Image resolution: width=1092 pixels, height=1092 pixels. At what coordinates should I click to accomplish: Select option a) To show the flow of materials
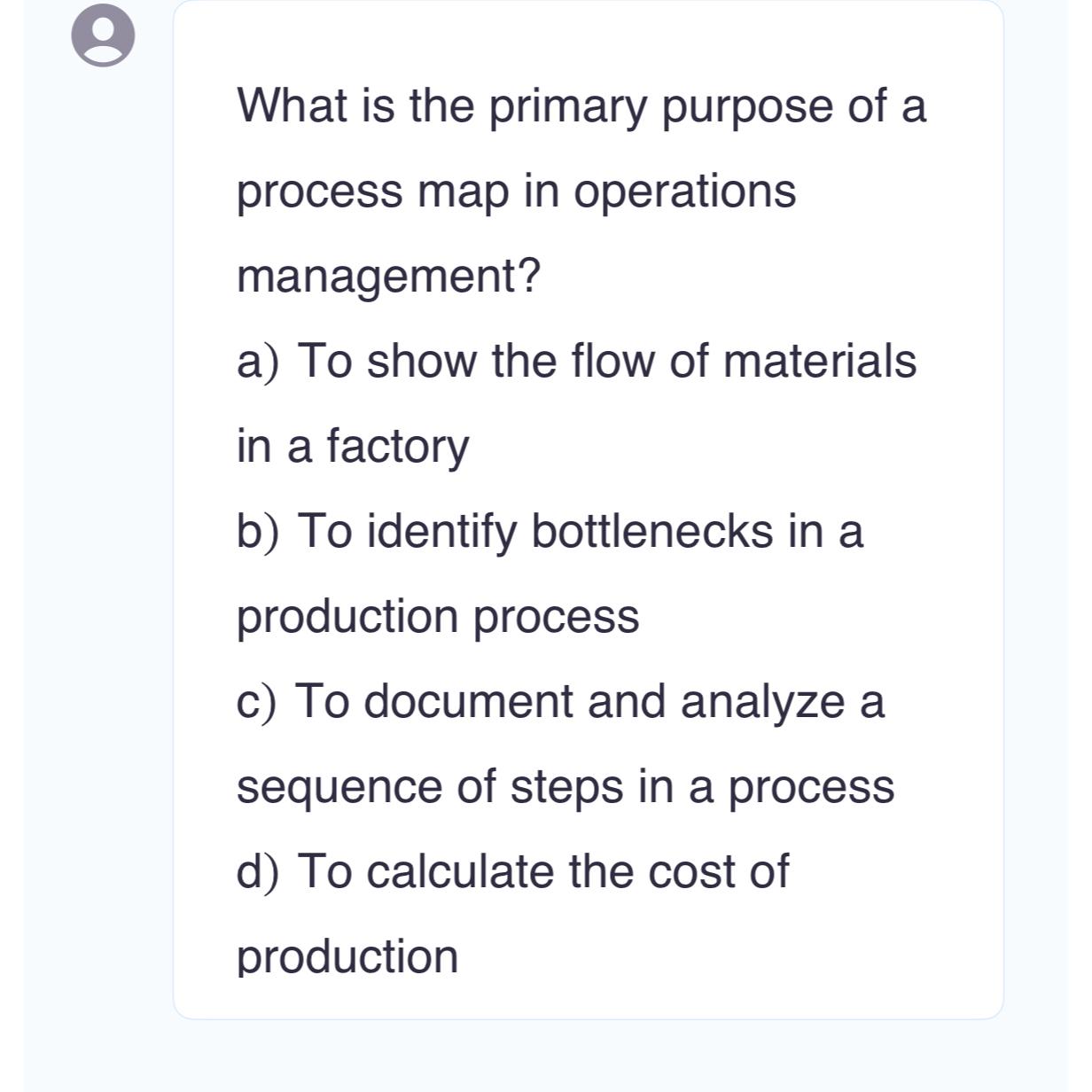pyautogui.click(x=576, y=361)
